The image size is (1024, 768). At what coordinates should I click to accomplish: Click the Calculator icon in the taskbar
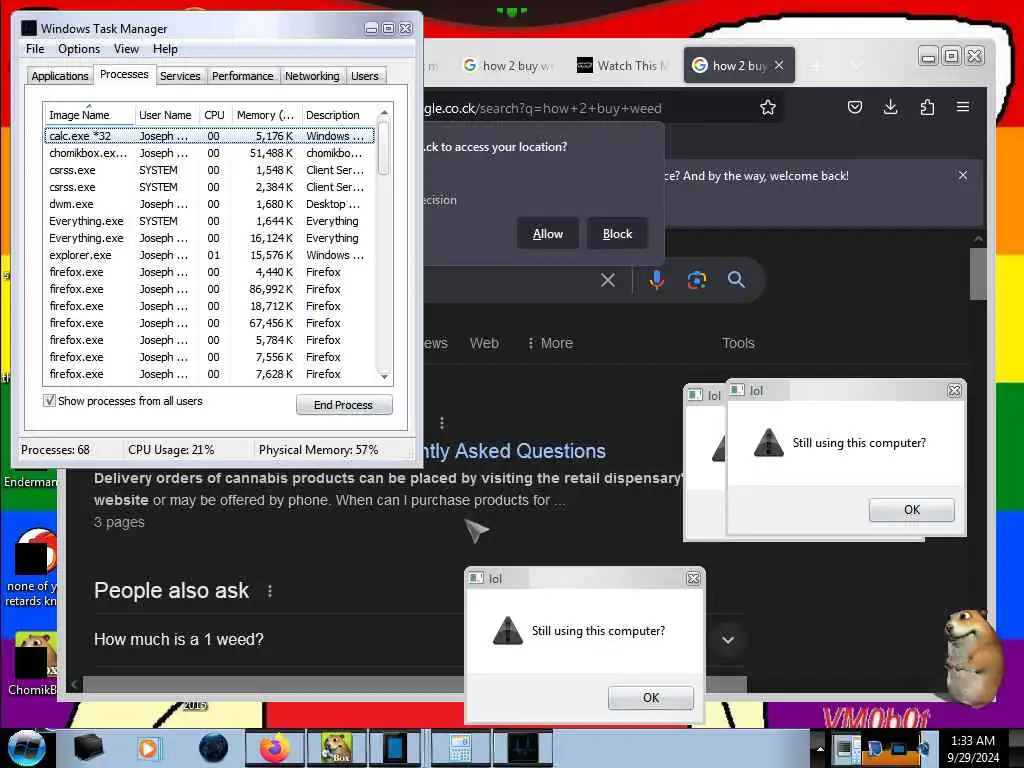tap(460, 748)
